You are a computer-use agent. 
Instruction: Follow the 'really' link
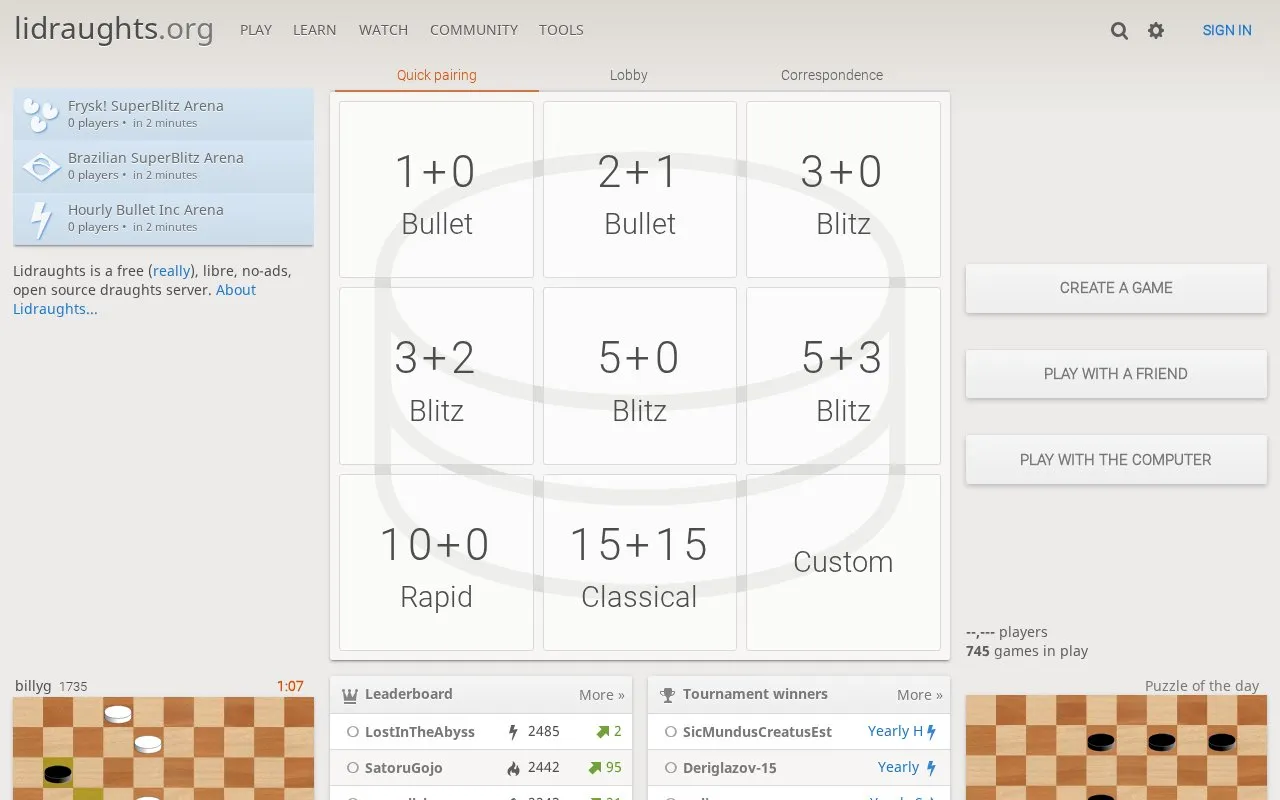coord(171,271)
